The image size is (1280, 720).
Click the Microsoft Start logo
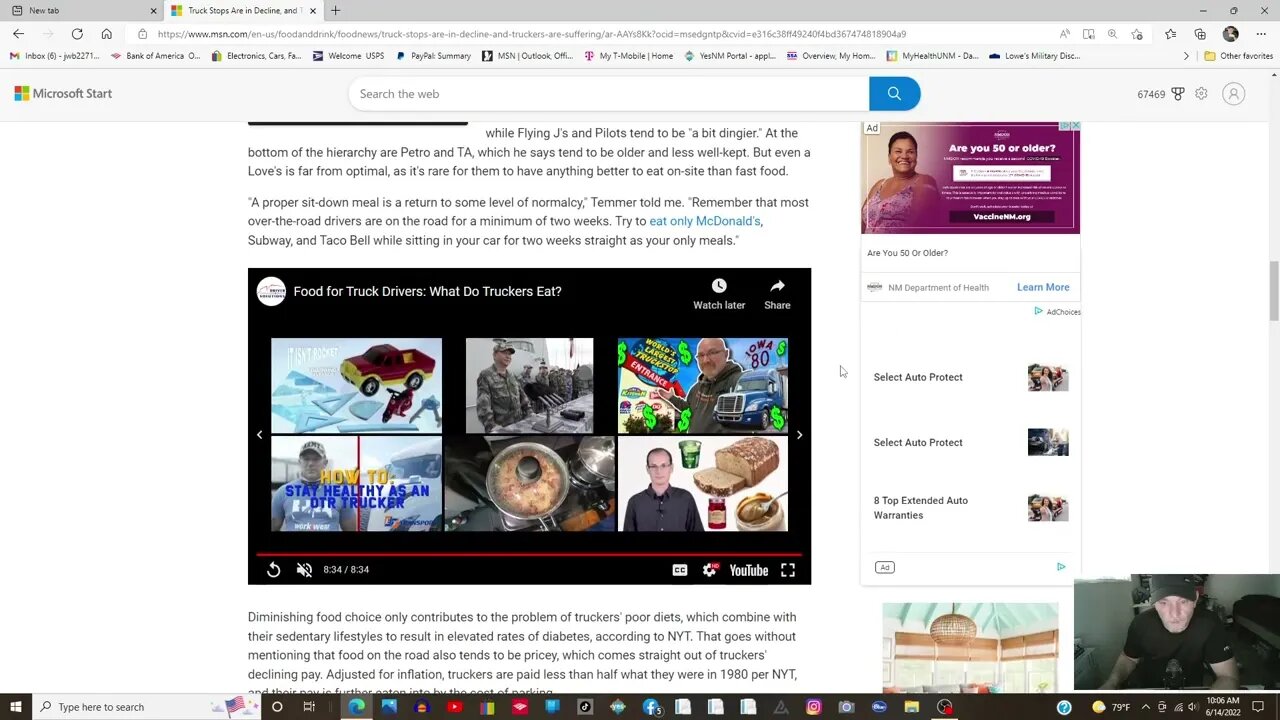pos(63,94)
